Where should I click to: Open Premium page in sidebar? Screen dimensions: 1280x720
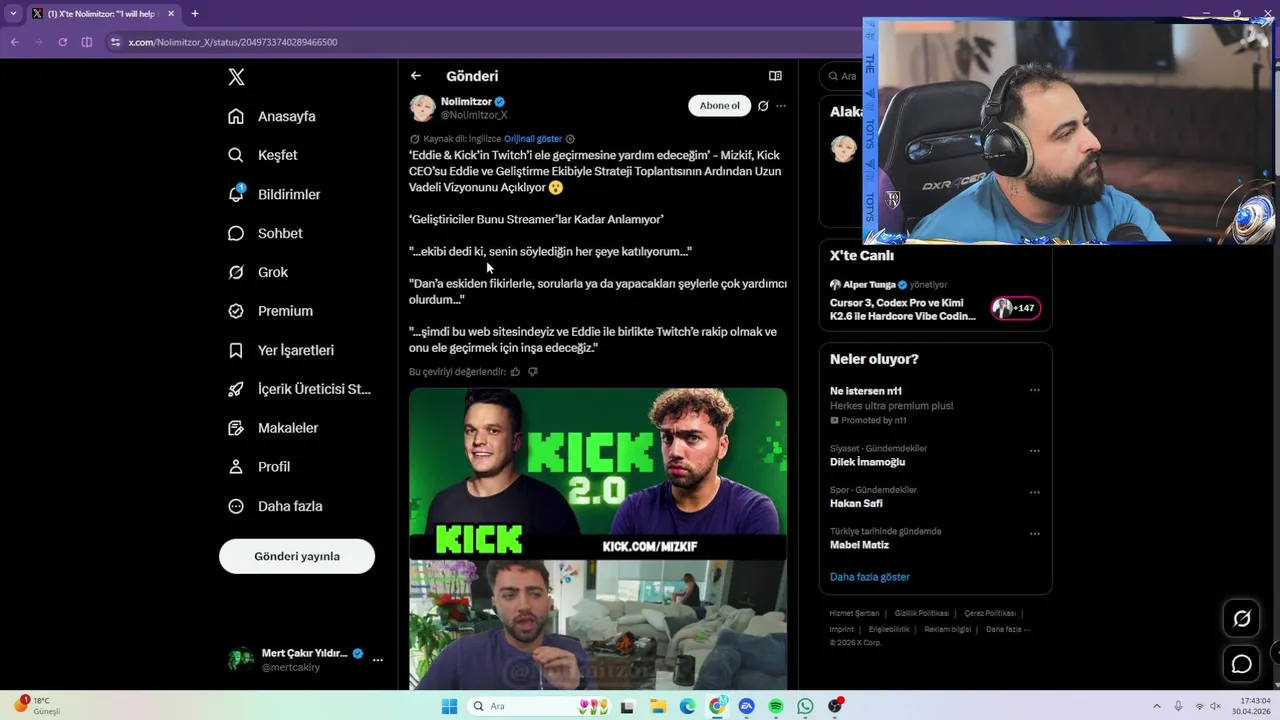coord(270,311)
